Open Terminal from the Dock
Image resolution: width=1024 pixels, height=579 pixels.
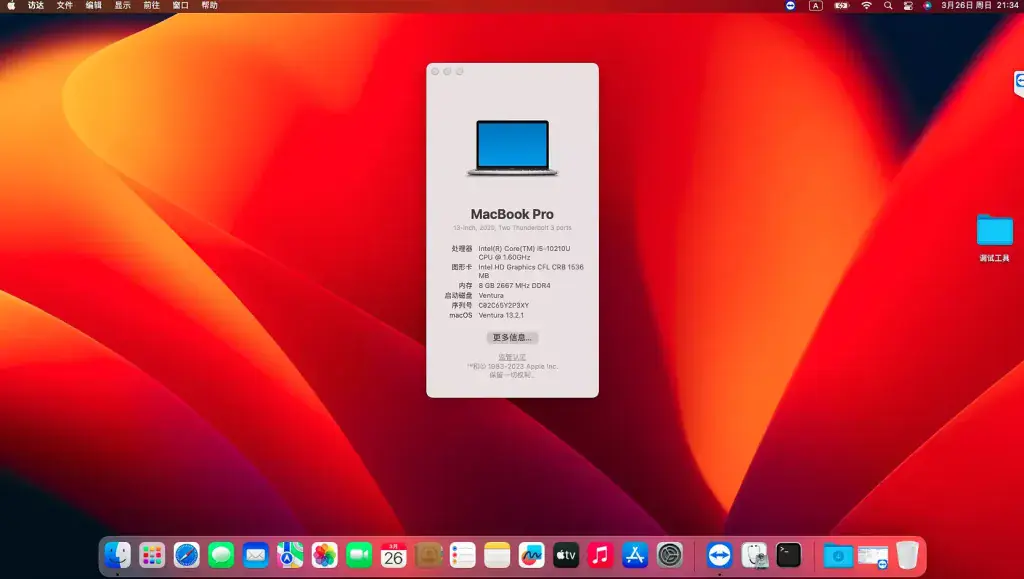[x=788, y=556]
